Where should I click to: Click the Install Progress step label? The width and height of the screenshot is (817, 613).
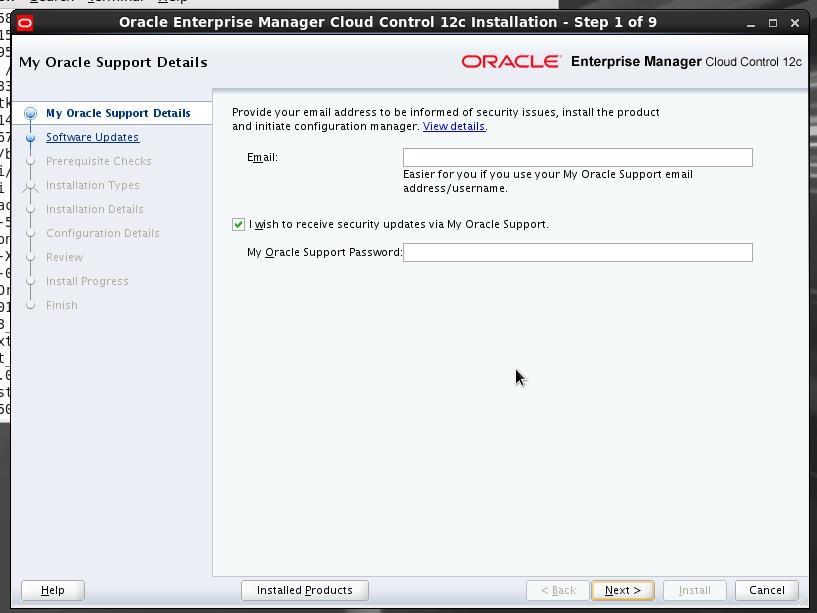coord(87,281)
